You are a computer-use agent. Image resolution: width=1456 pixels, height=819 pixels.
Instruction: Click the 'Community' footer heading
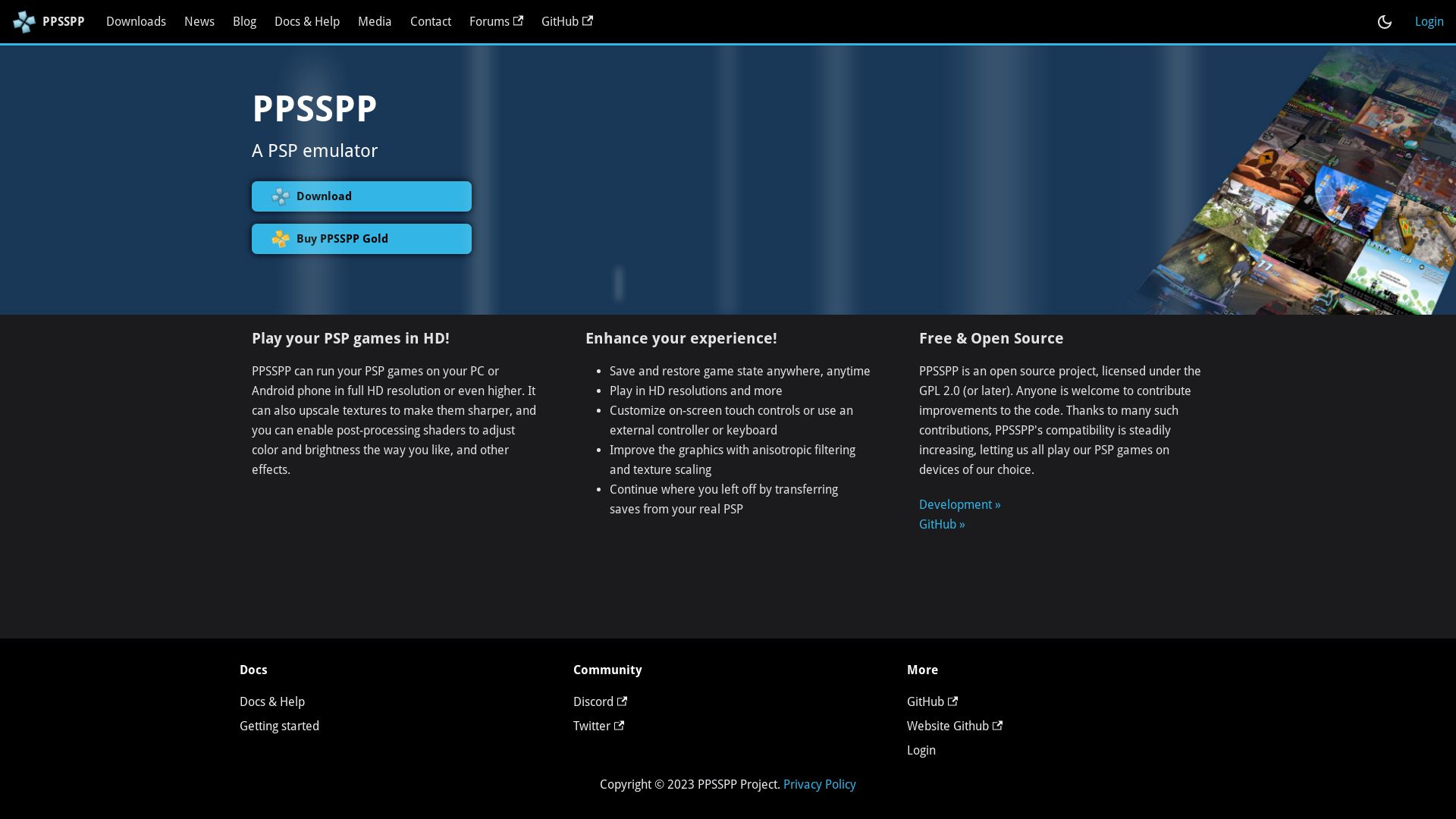[x=607, y=670]
